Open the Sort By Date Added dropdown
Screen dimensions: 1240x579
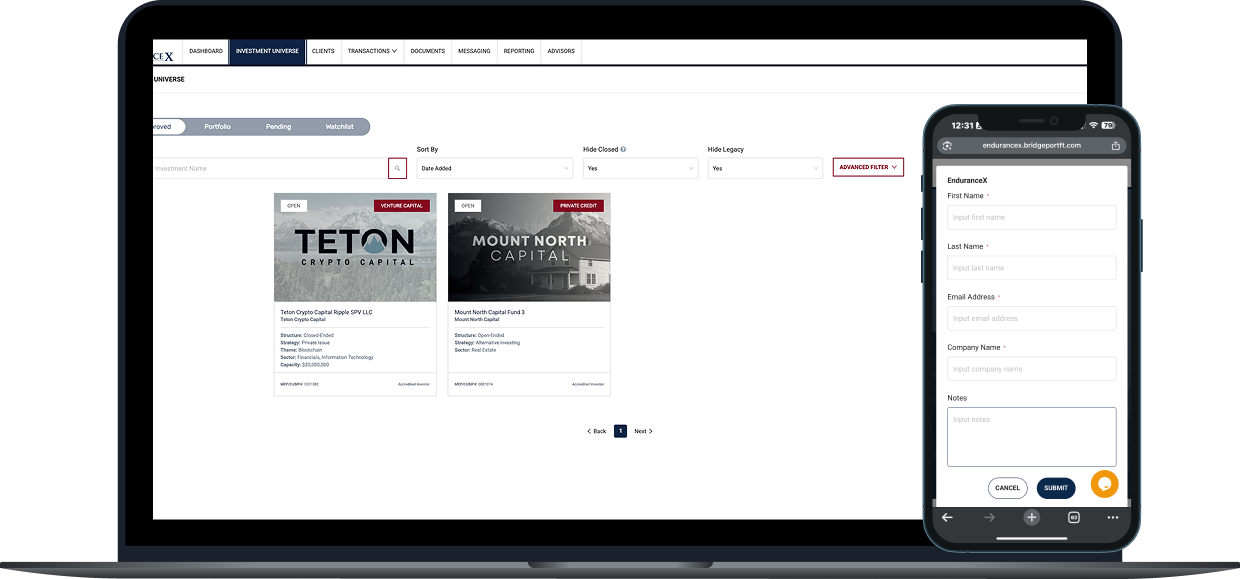click(494, 168)
